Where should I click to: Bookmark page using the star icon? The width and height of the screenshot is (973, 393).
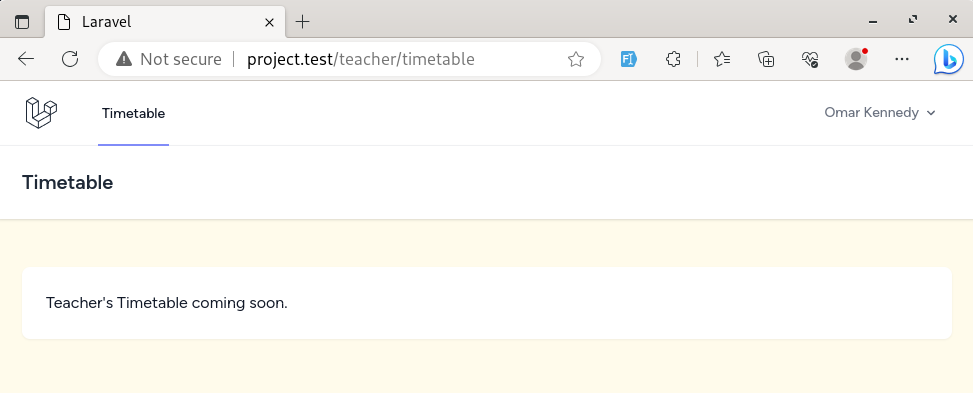(x=576, y=59)
